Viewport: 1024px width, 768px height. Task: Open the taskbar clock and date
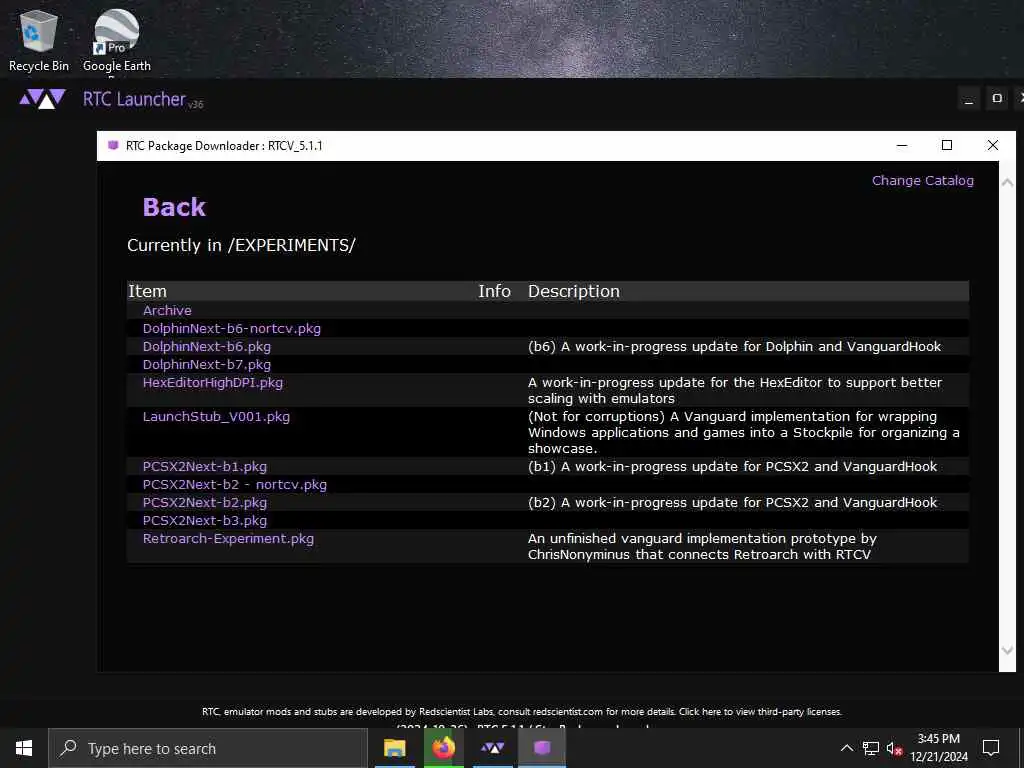938,748
